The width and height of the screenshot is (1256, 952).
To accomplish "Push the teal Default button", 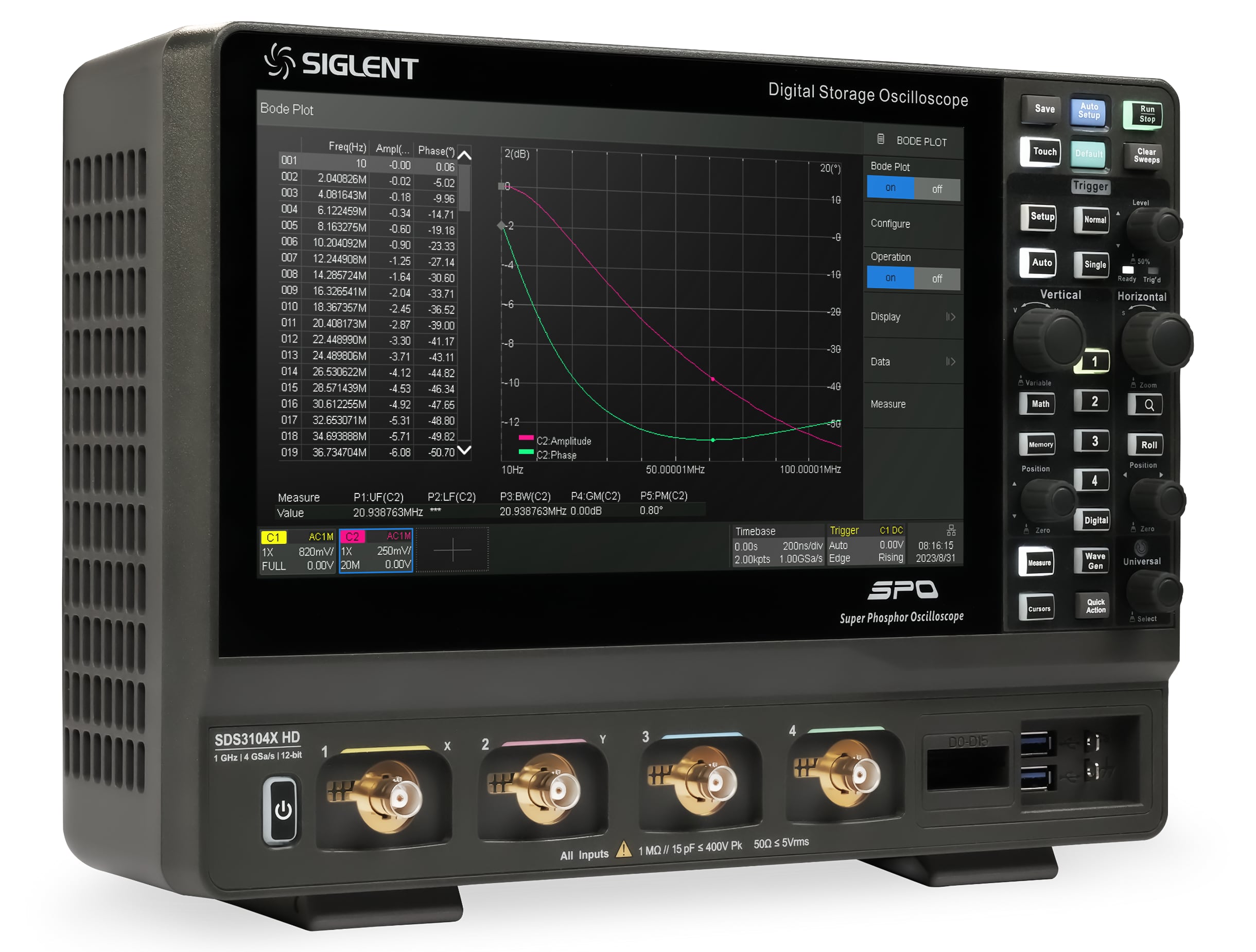I will [x=1089, y=154].
